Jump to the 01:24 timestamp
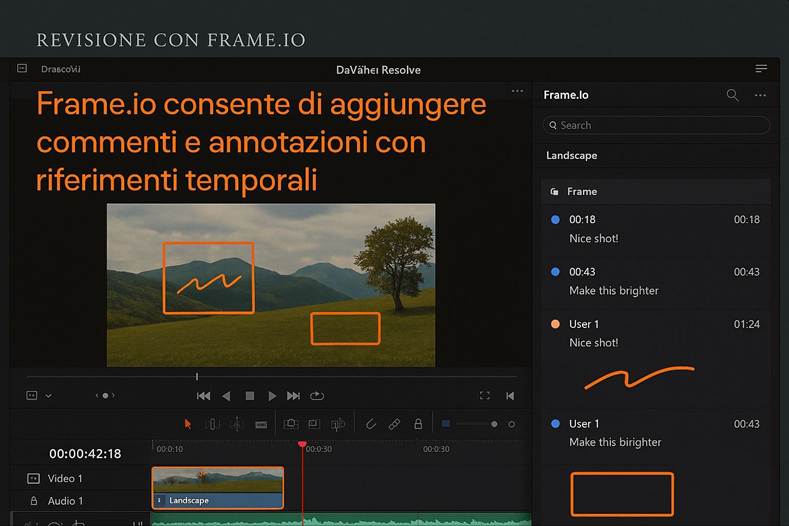This screenshot has width=789, height=526. click(x=747, y=324)
